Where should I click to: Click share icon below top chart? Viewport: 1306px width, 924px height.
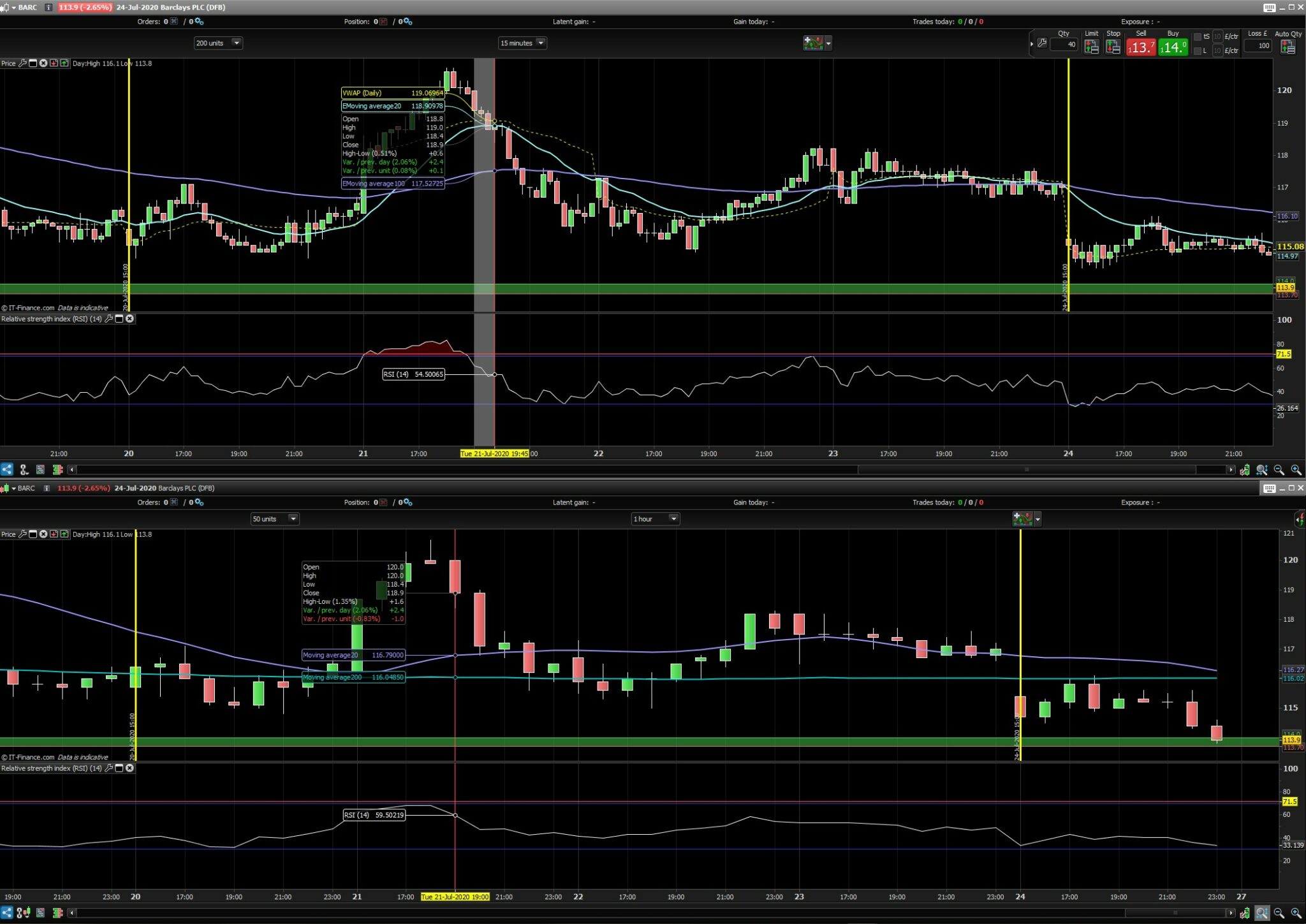7,470
